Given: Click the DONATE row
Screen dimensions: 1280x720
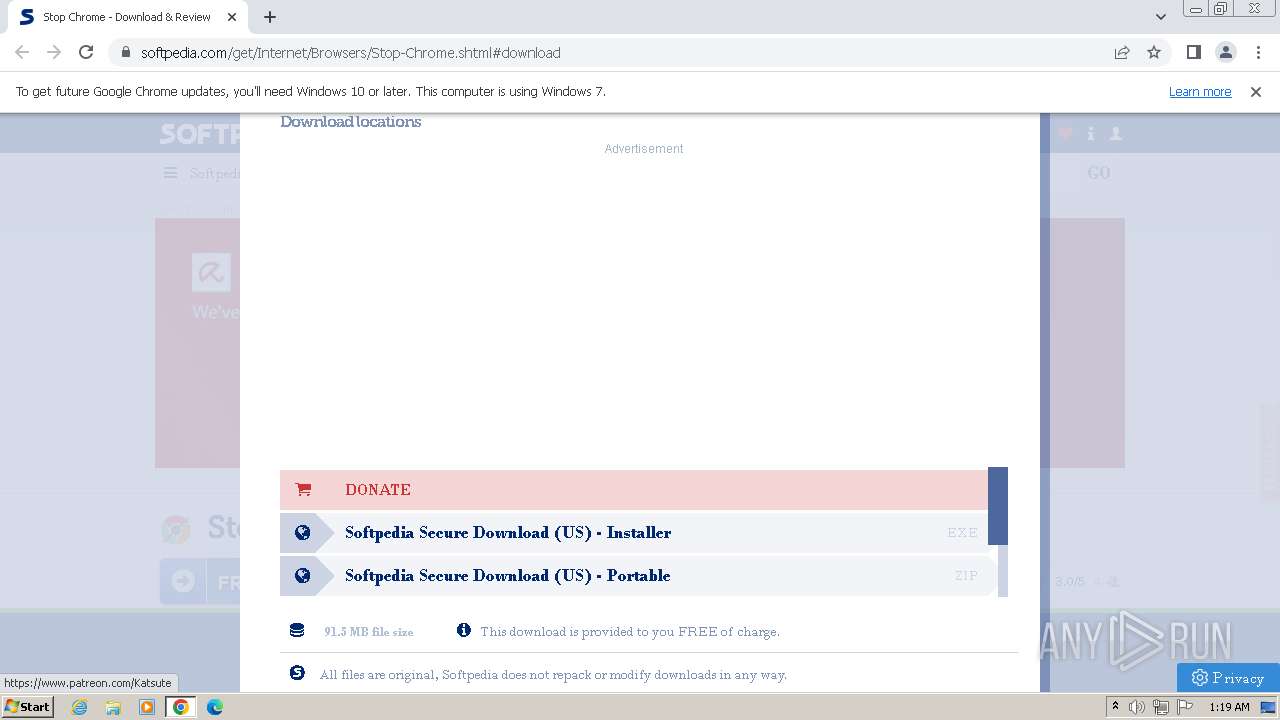Looking at the screenshot, I should coord(634,489).
